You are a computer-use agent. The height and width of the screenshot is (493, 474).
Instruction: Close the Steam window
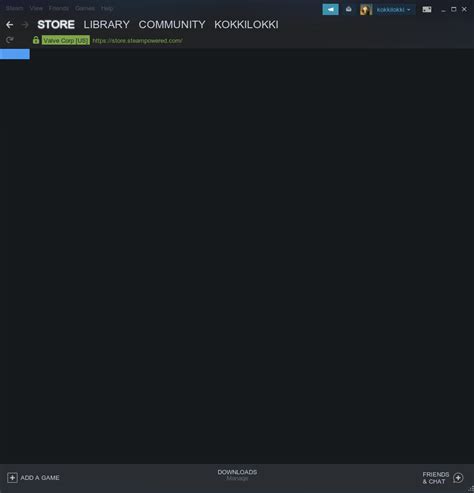click(x=464, y=9)
